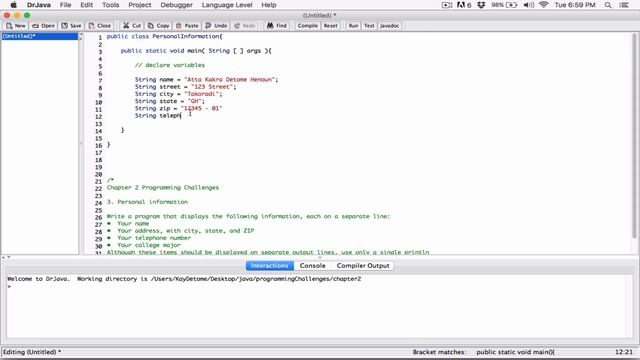640x360 pixels.
Task: Open the Tools menu
Action: pos(111,5)
